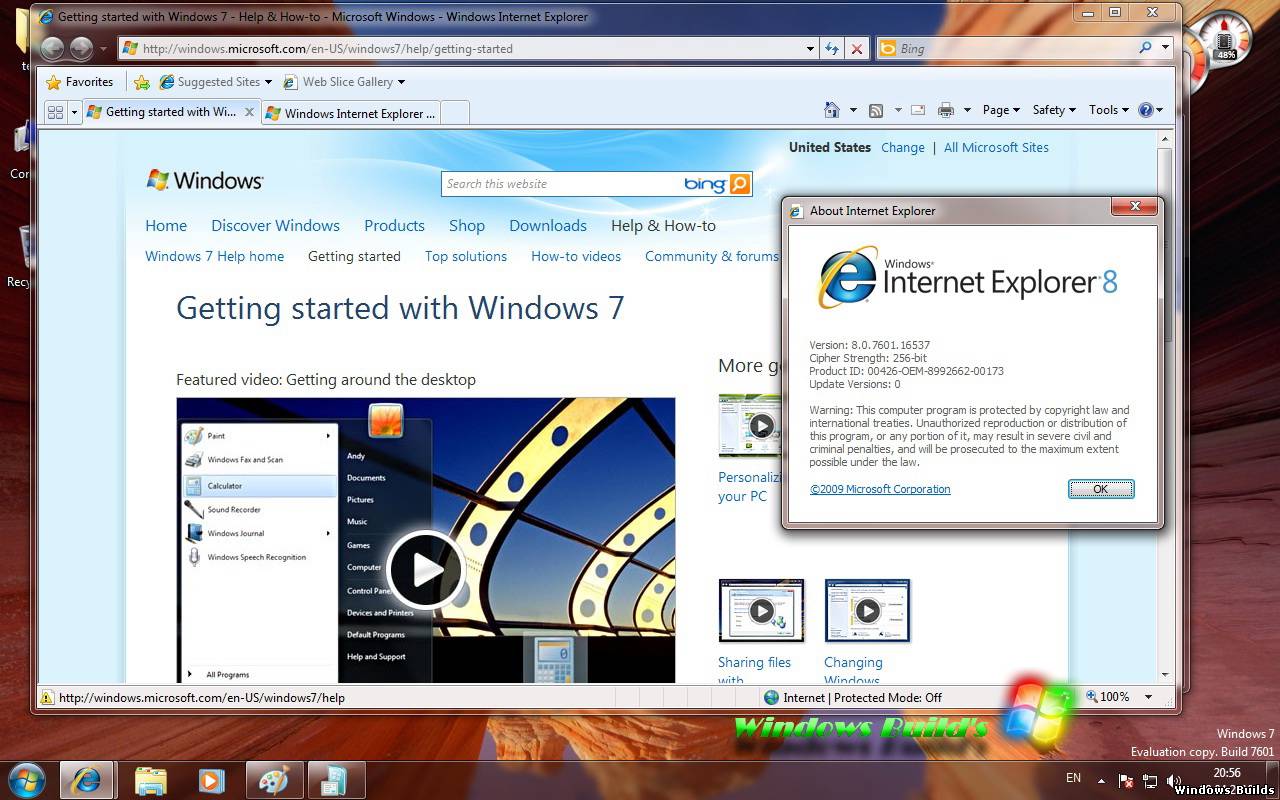Image resolution: width=1280 pixels, height=800 pixels.
Task: Click the Read Mail envelope icon
Action: (917, 110)
